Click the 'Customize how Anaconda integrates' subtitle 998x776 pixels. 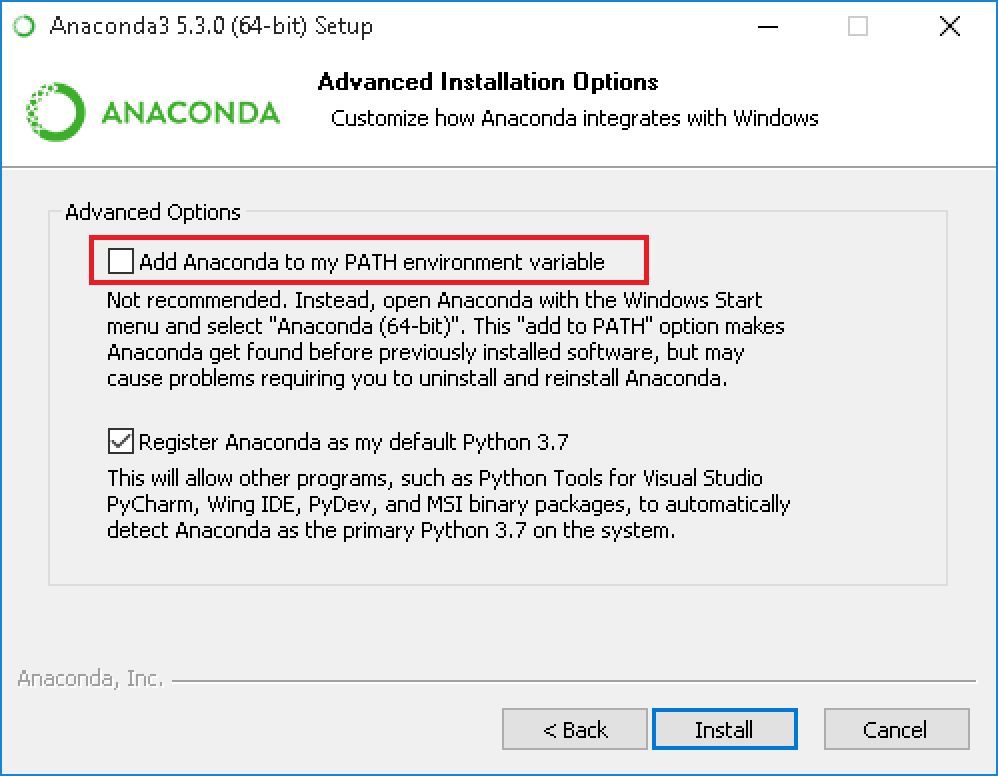574,118
